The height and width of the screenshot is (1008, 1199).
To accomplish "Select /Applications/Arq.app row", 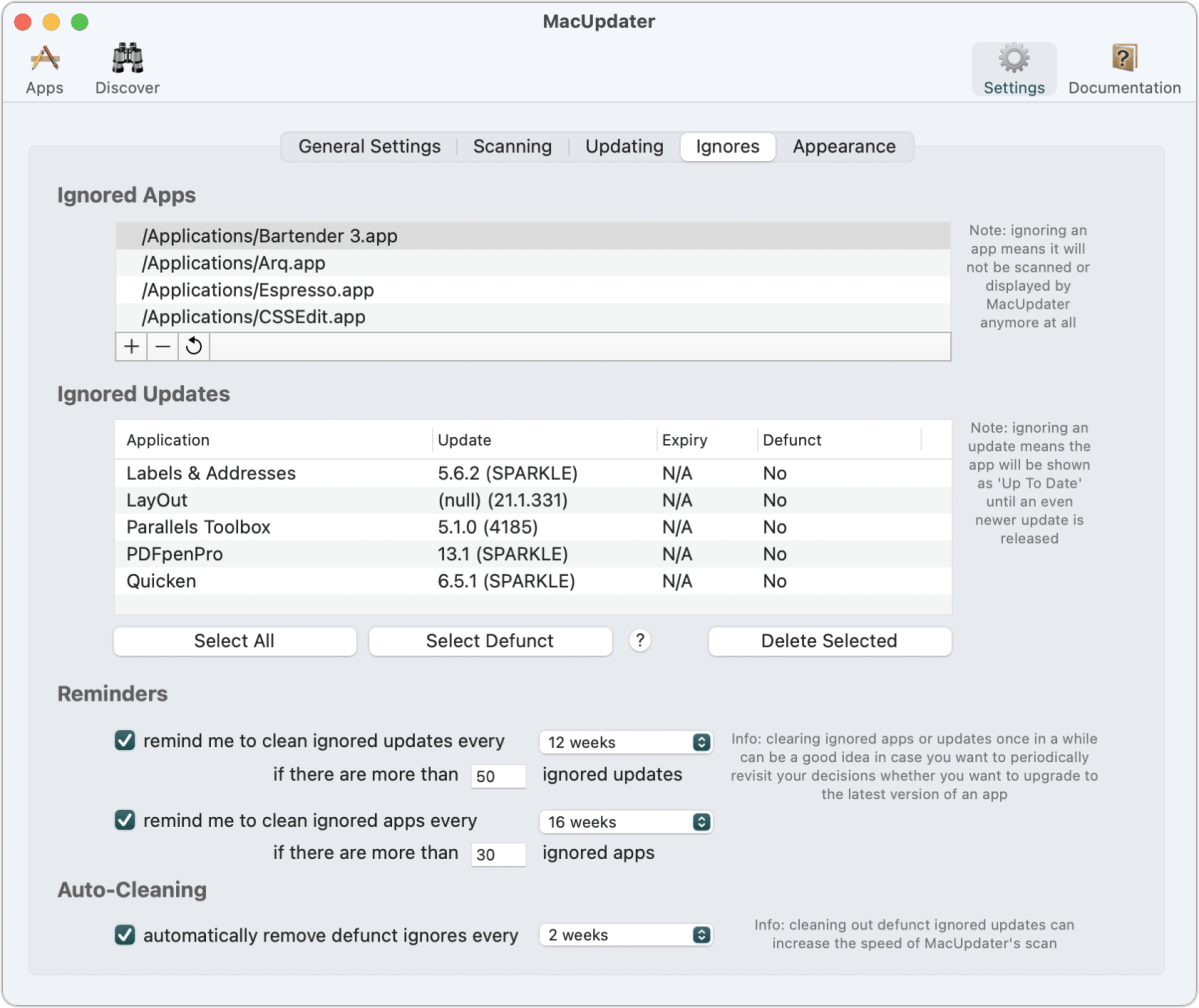I will click(x=533, y=263).
